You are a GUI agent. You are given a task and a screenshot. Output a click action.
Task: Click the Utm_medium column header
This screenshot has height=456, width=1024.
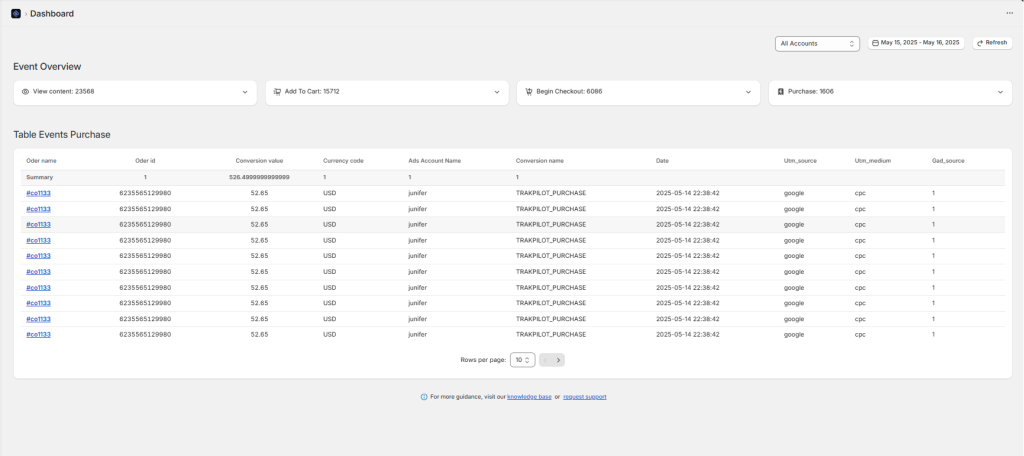pyautogui.click(x=872, y=161)
